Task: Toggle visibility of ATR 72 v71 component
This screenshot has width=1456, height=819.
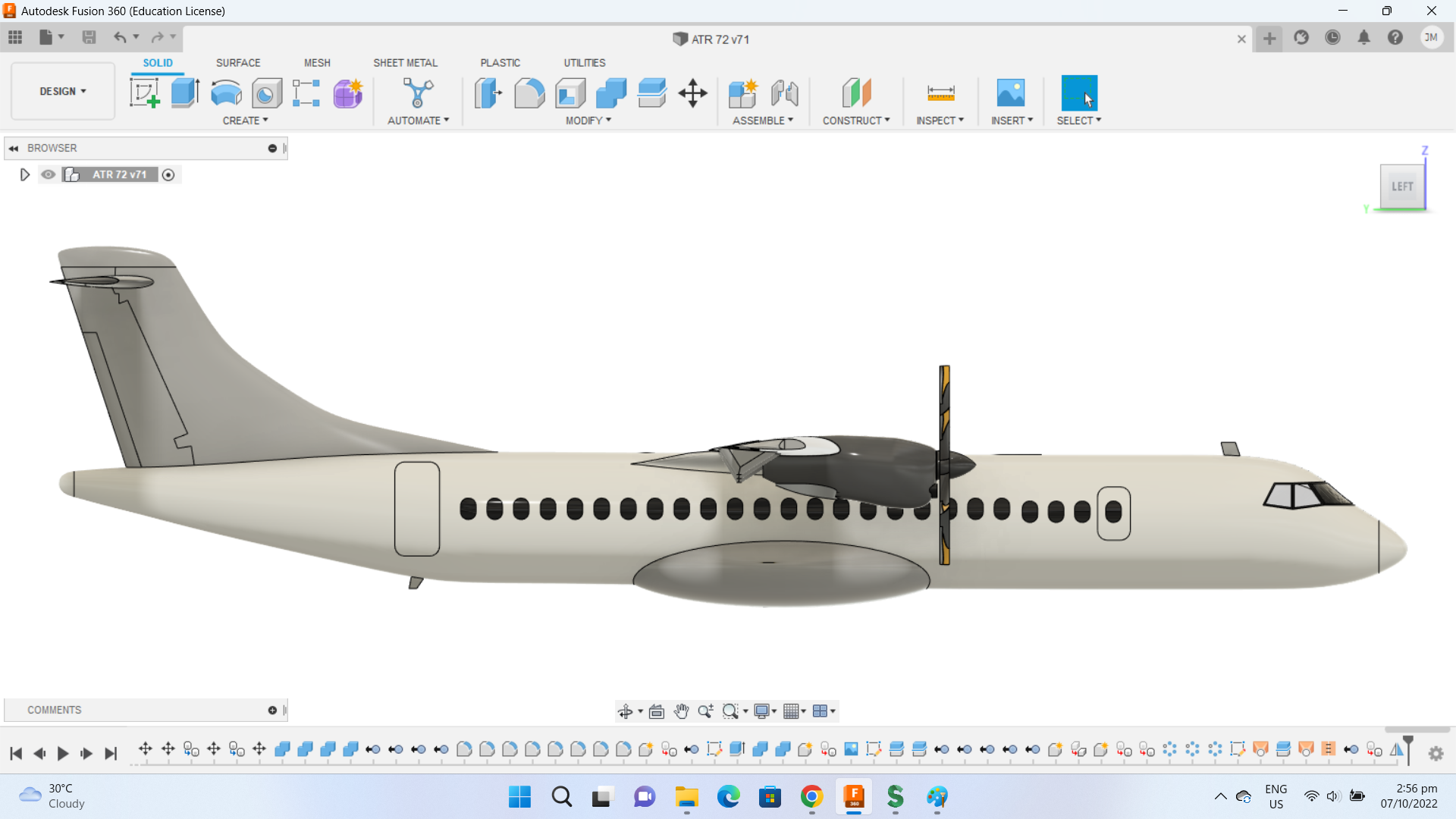Action: 49,174
